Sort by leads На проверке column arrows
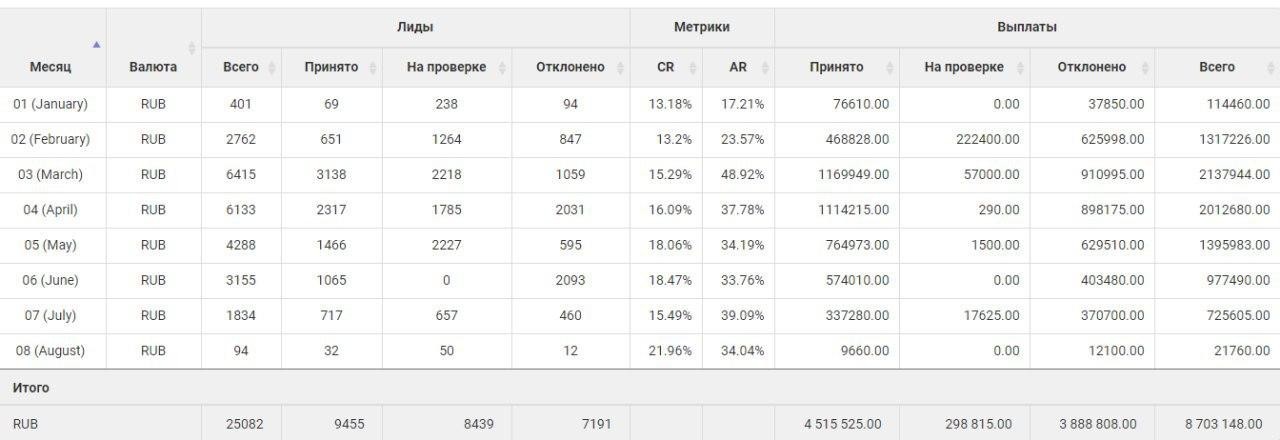 500,67
